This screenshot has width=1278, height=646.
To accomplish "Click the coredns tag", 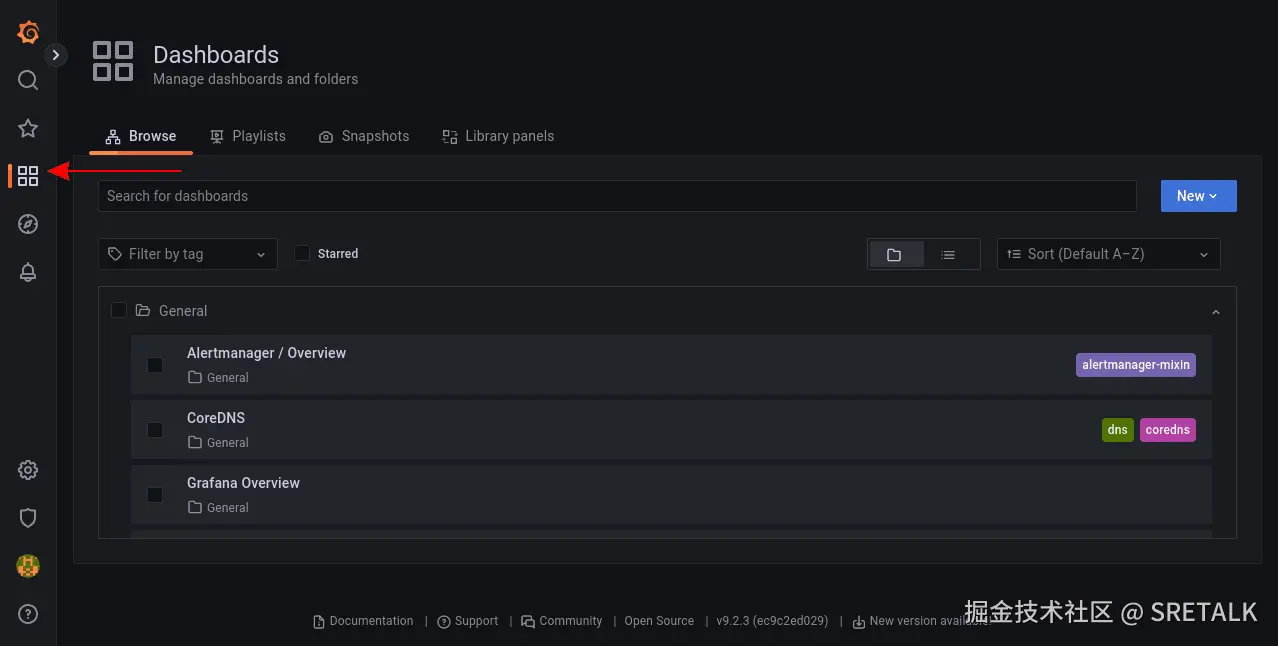I will pos(1168,430).
